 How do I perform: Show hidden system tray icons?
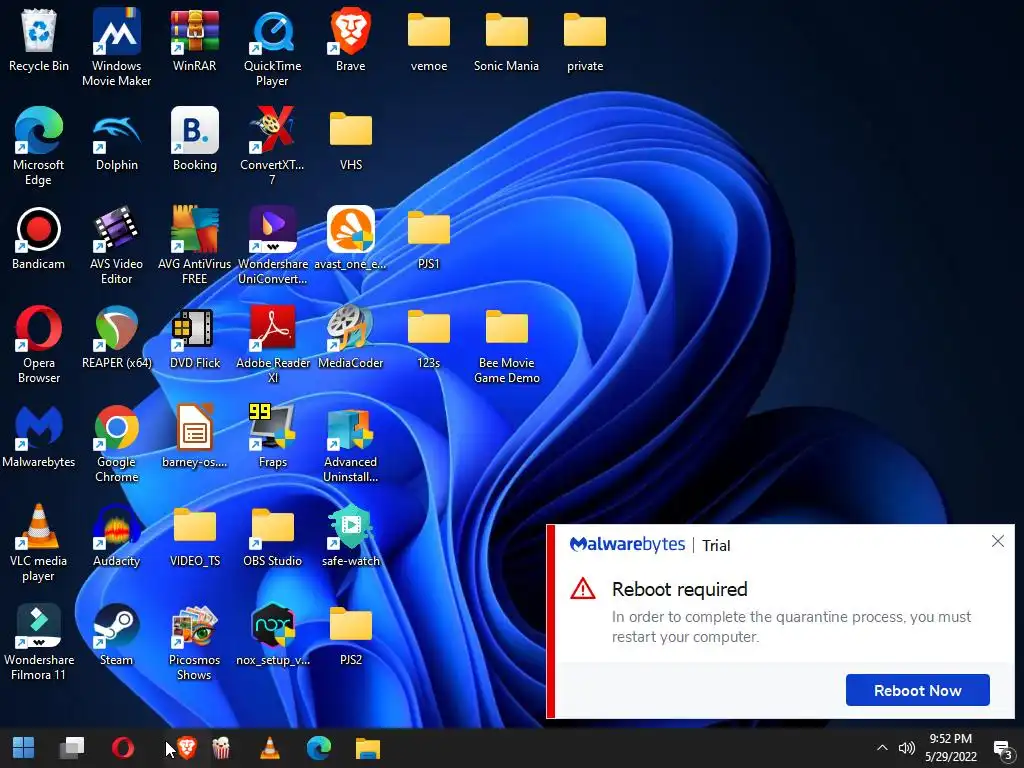point(882,748)
